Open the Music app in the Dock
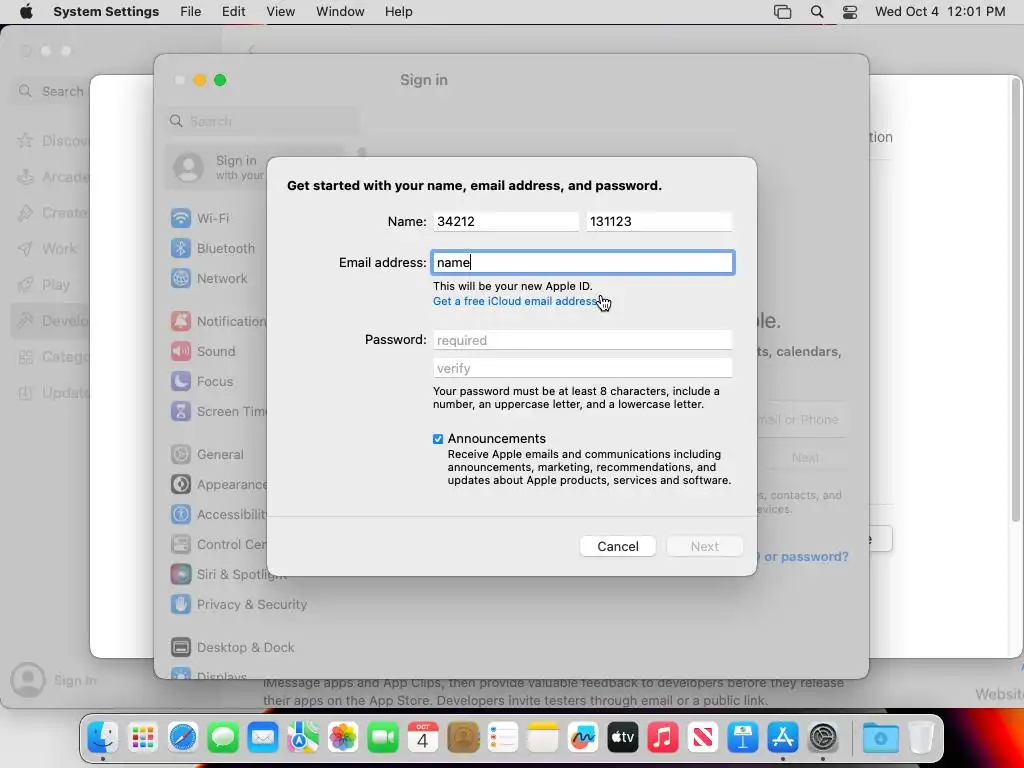The width and height of the screenshot is (1024, 768). 663,738
